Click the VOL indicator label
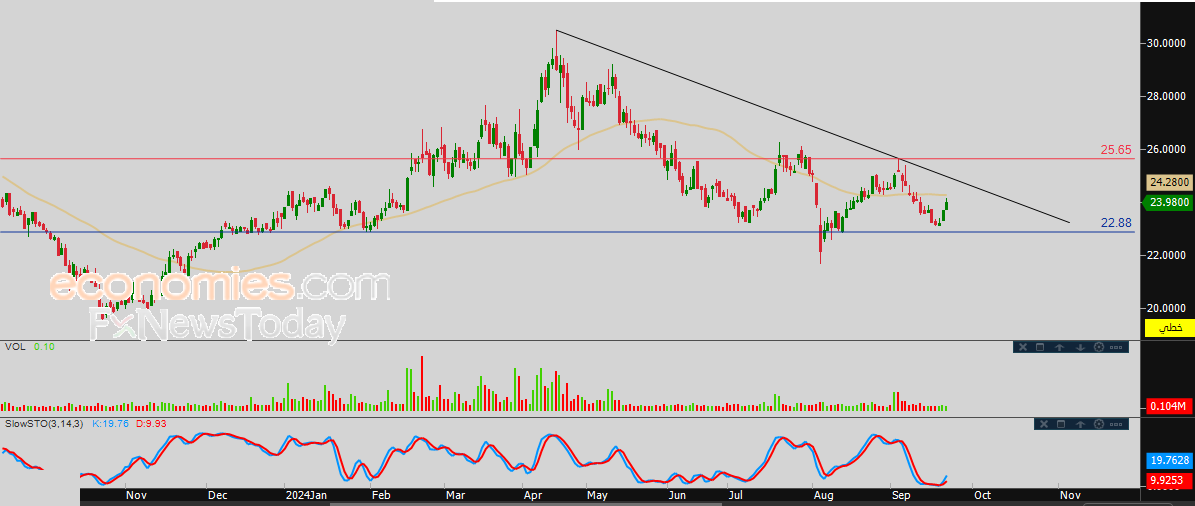 (x=15, y=347)
